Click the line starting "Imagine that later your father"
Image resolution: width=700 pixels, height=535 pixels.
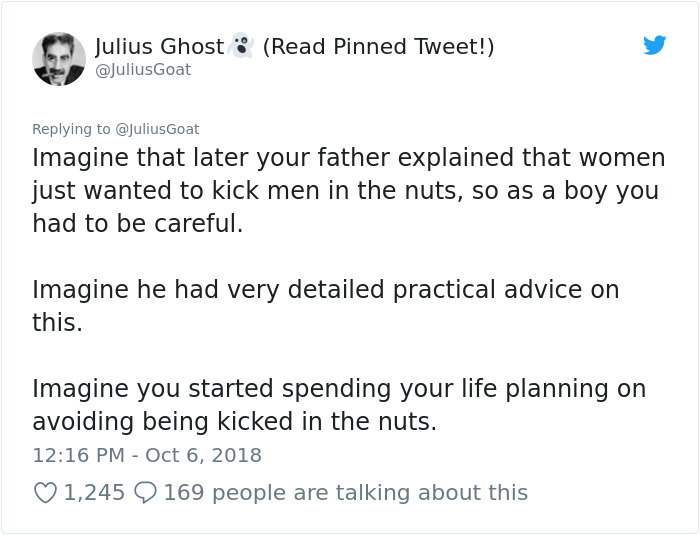[x=348, y=158]
